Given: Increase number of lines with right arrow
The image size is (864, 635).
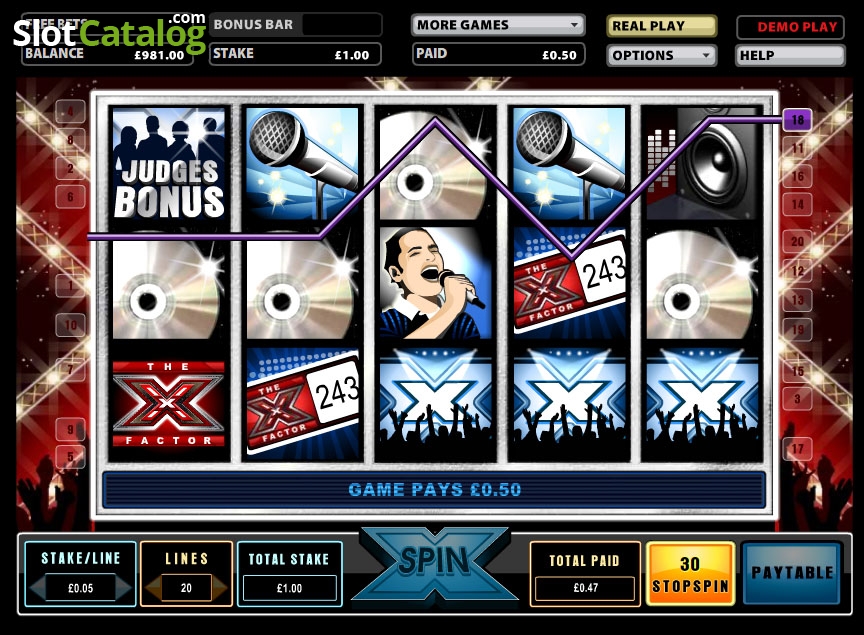Looking at the screenshot, I should coord(219,588).
